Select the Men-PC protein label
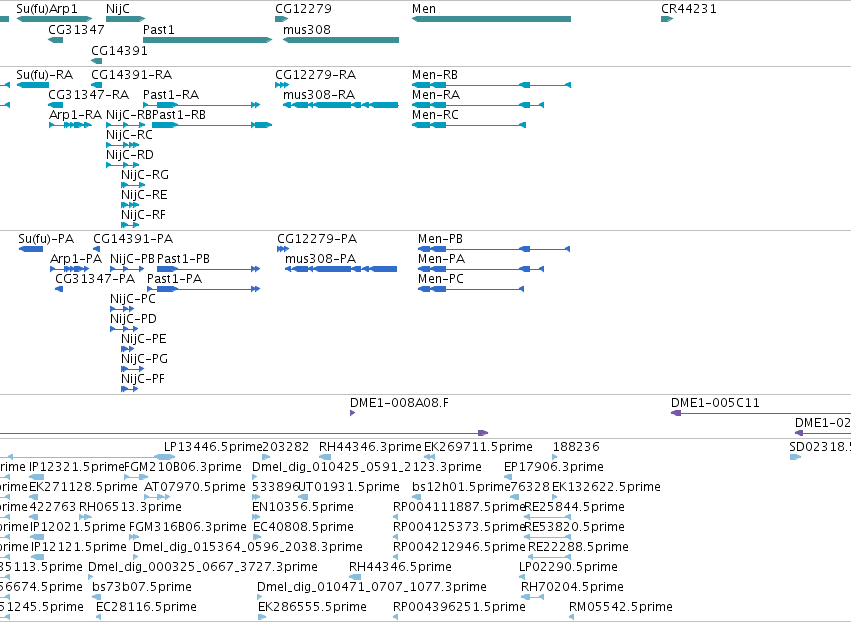The height and width of the screenshot is (622, 851). 441,279
